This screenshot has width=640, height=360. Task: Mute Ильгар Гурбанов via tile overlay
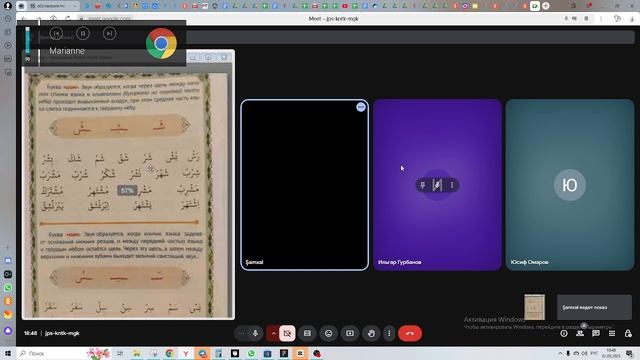tap(437, 185)
